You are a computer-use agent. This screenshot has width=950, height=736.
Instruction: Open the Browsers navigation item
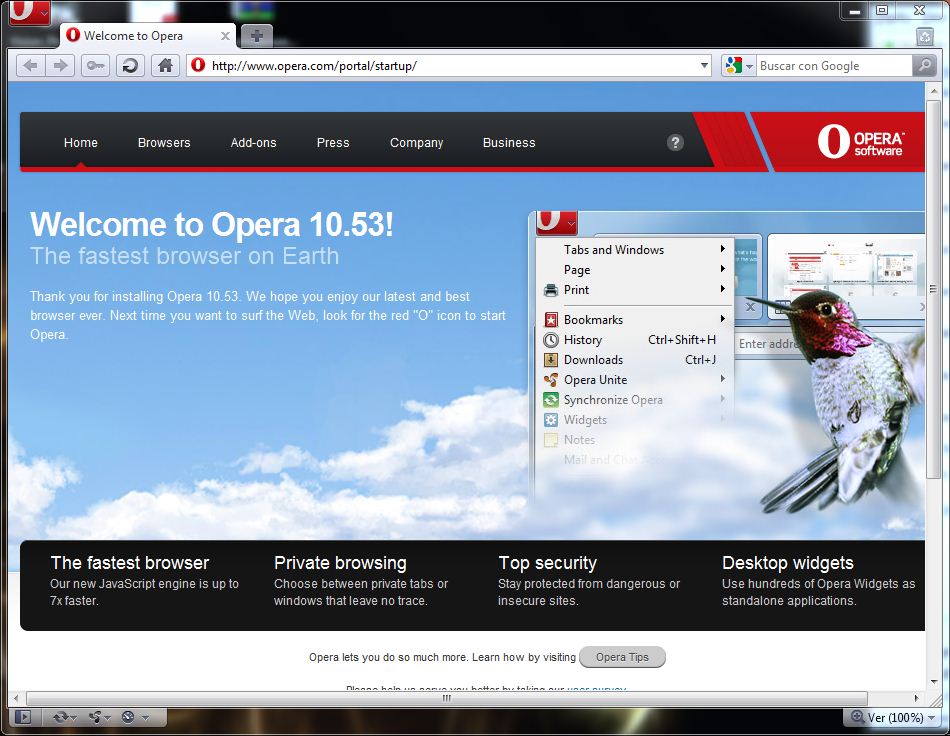tap(164, 142)
